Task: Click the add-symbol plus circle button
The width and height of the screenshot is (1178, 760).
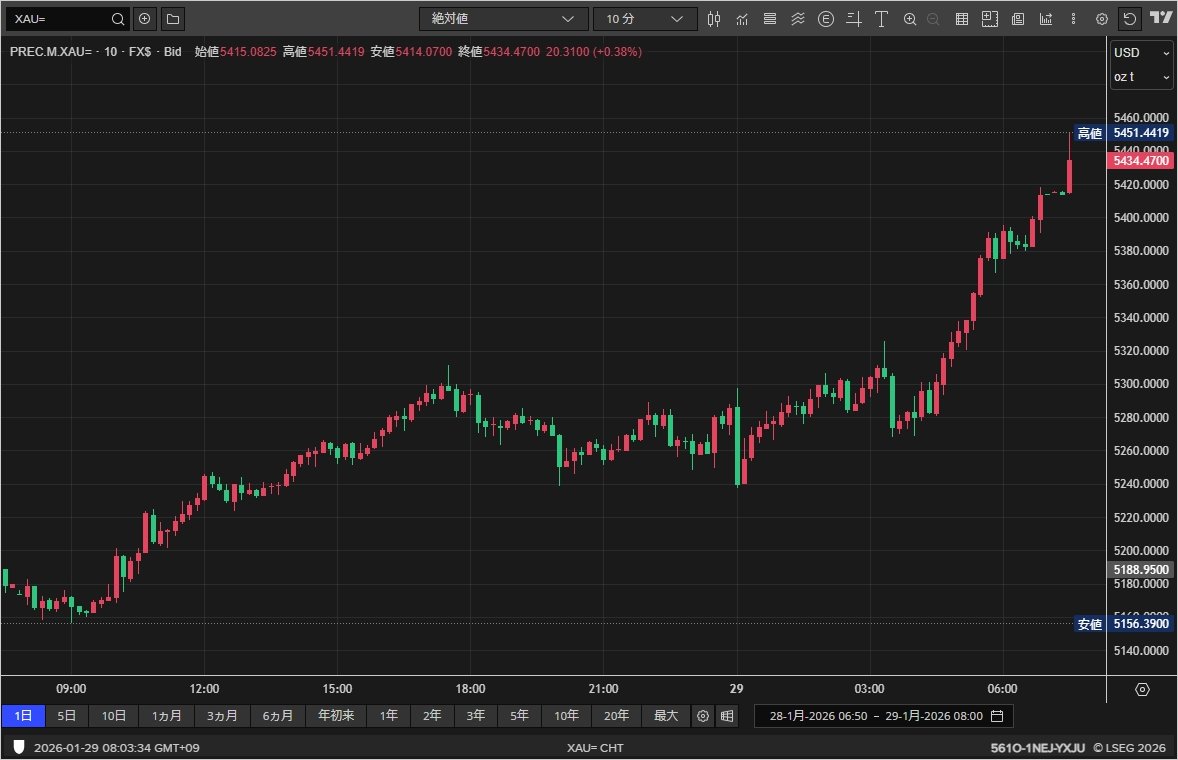Action: (x=145, y=19)
